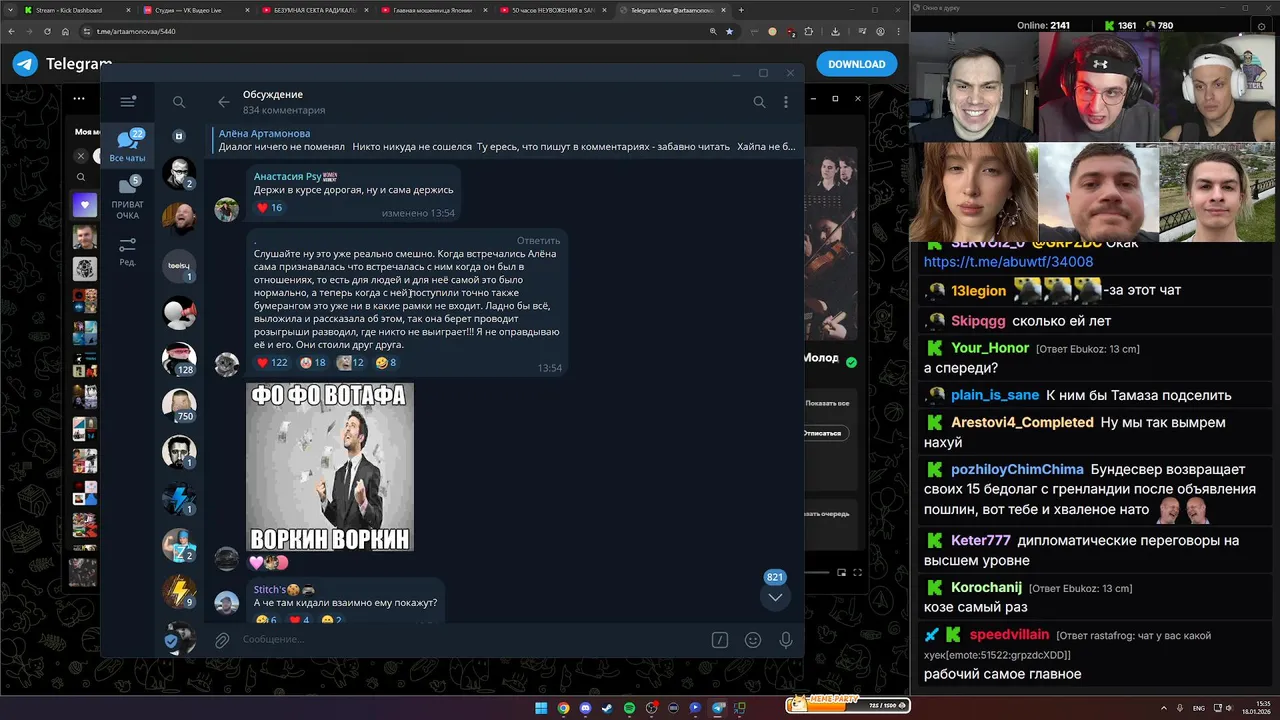This screenshot has width=1280, height=720.
Task: Open chat with 128 unread badge
Action: click(179, 358)
